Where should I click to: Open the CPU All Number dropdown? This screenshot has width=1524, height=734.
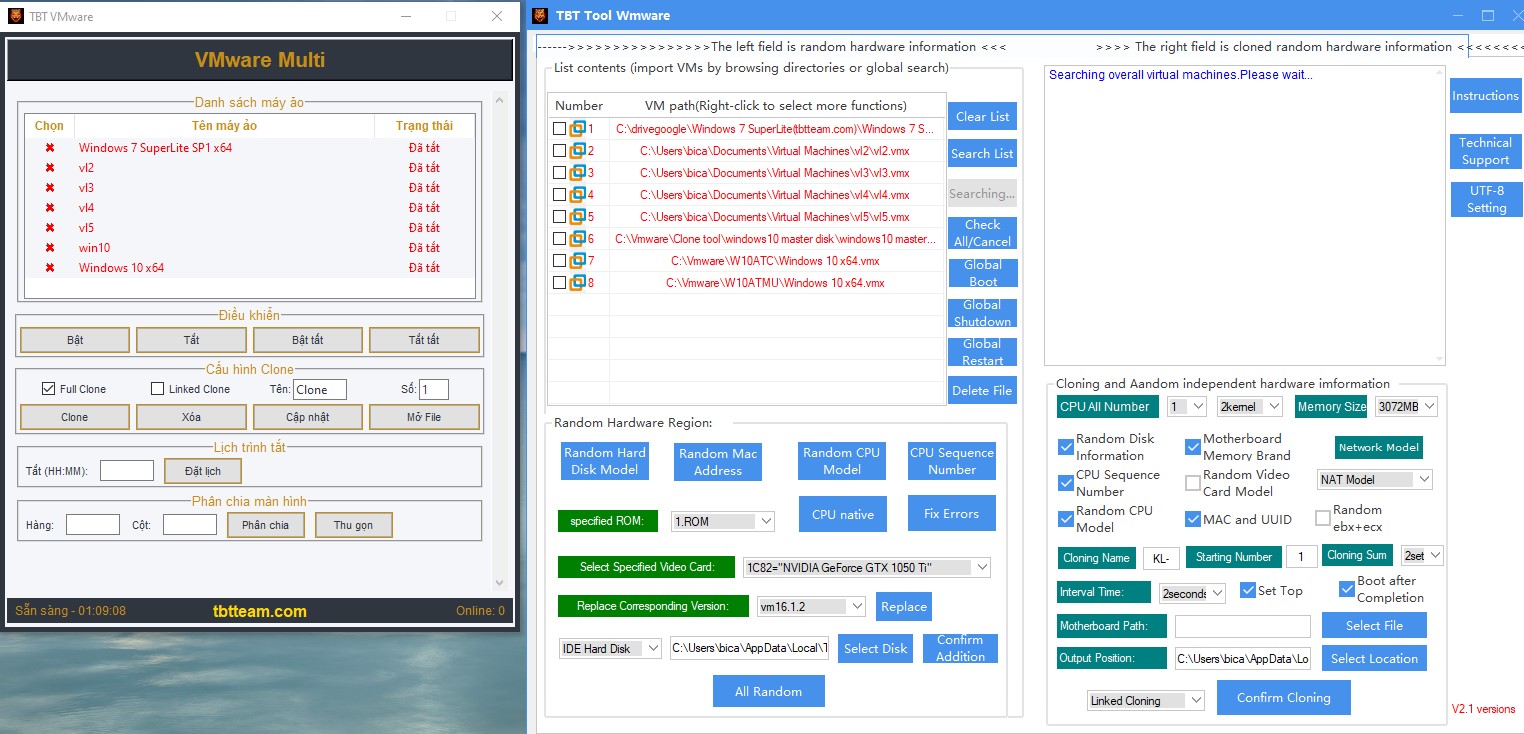click(x=1187, y=406)
